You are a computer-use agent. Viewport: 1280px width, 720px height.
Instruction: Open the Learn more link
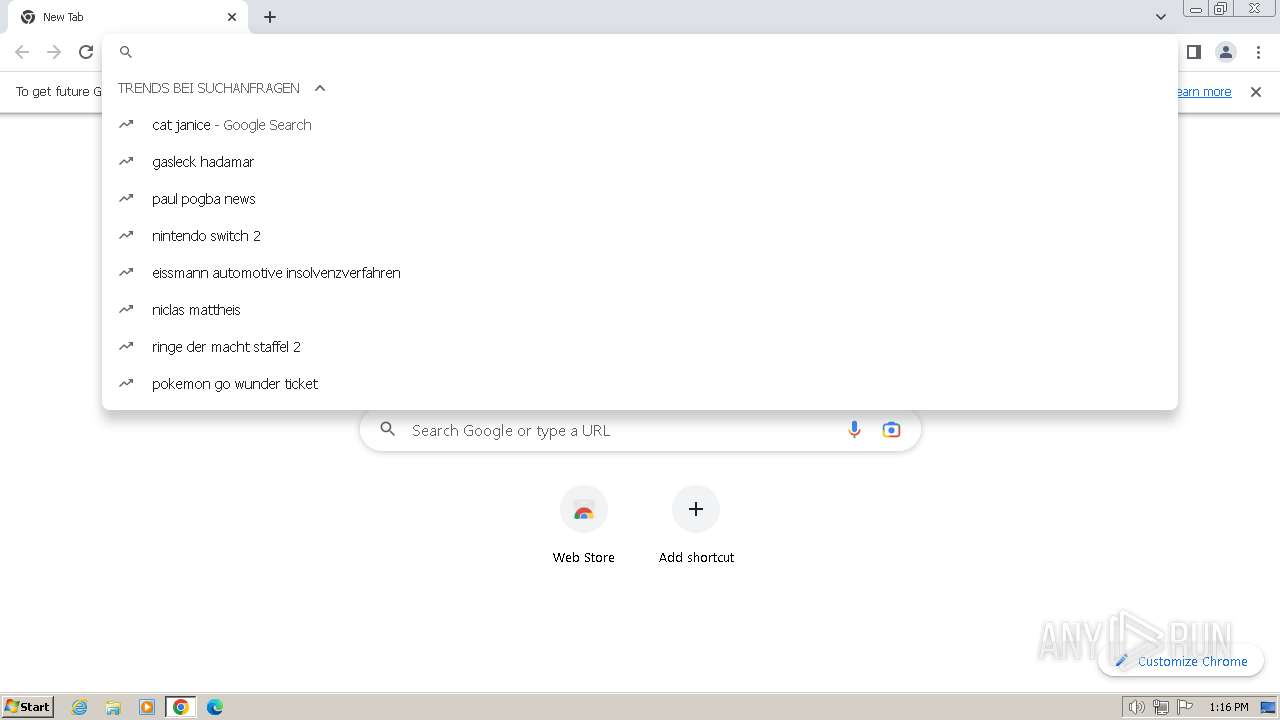coord(1203,92)
